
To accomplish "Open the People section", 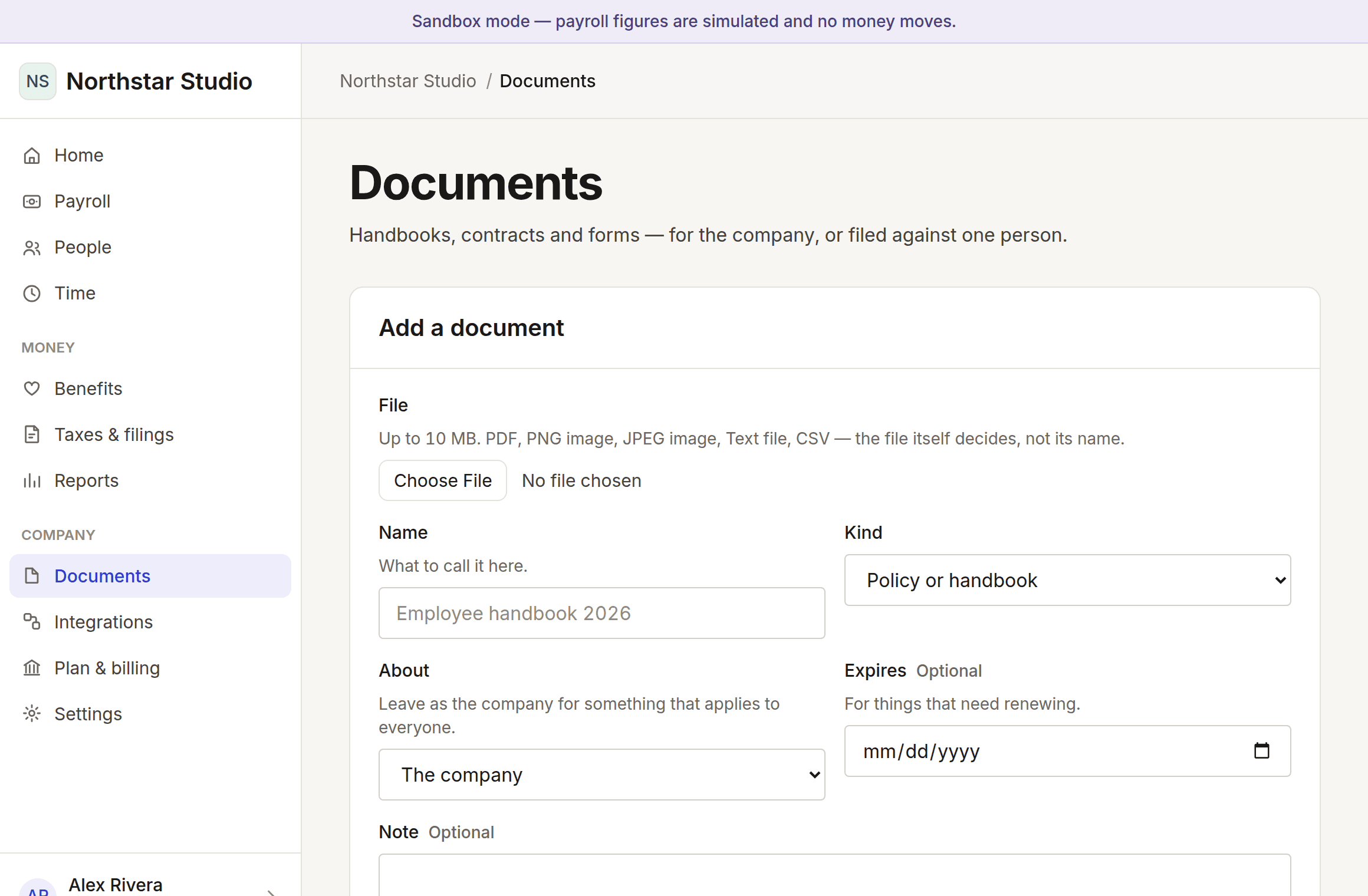I will tap(150, 248).
